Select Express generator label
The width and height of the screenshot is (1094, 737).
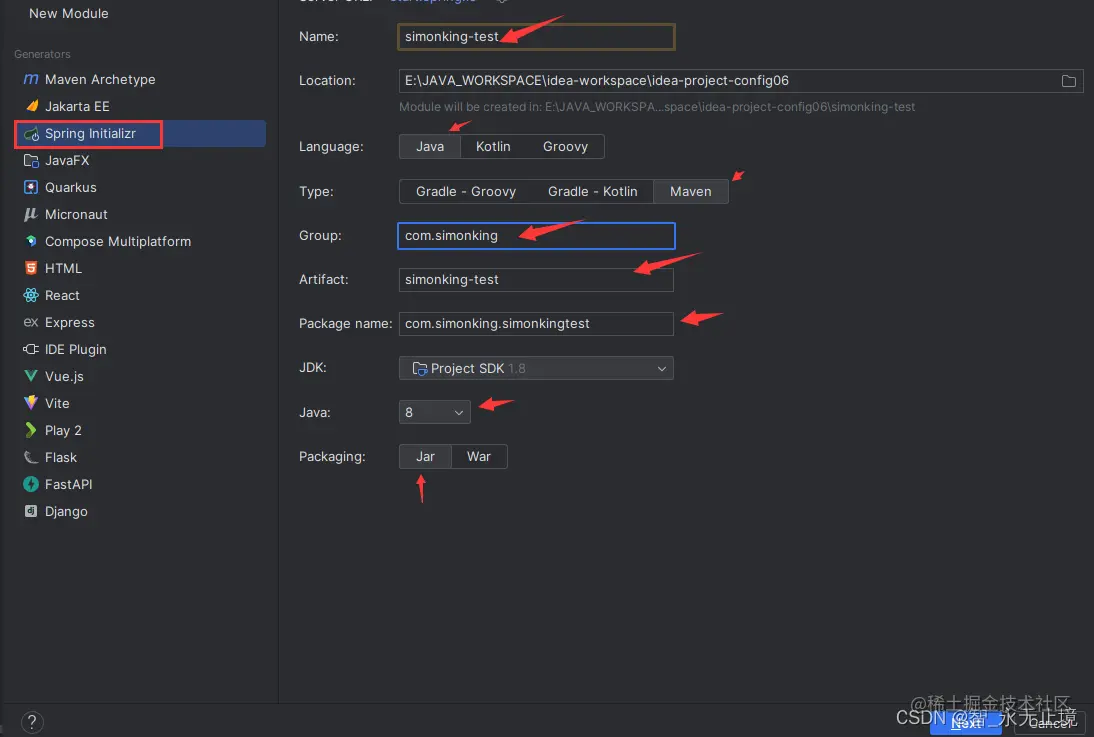70,322
